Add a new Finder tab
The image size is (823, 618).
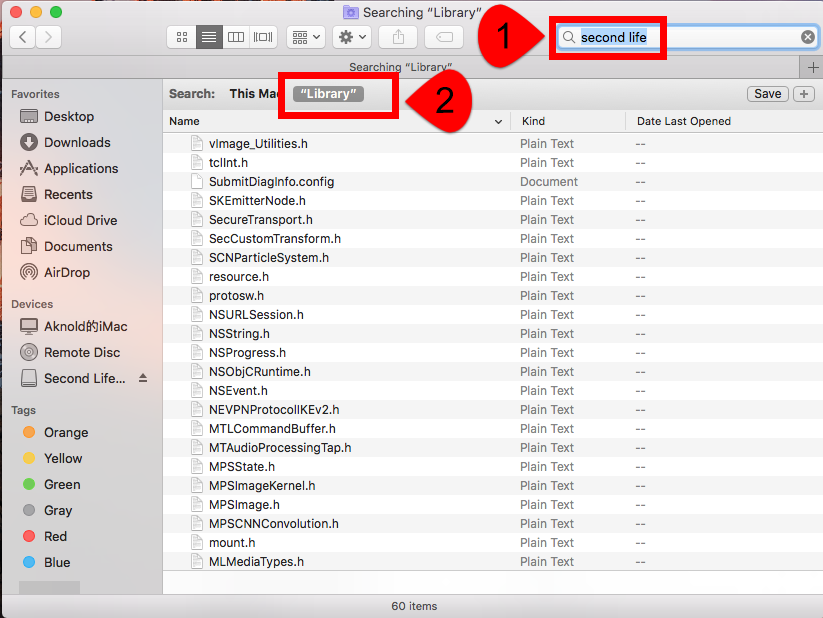811,67
